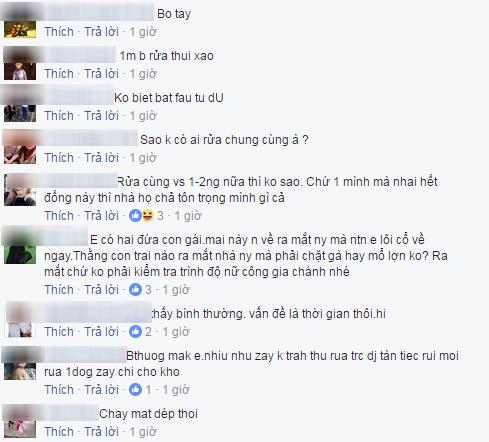Click the haha reaction emoji on 'Rửa cùng vs' comment
This screenshot has height=442, width=489.
point(148,216)
